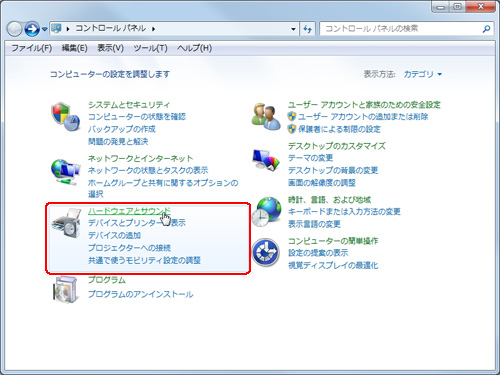Image resolution: width=500 pixels, height=375 pixels.
Task: Click デスクトップの背景の変更 link
Action: coord(333,170)
